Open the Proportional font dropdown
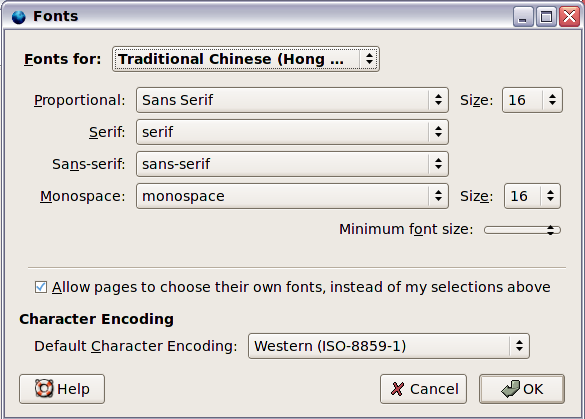585x419 pixels. (292, 100)
